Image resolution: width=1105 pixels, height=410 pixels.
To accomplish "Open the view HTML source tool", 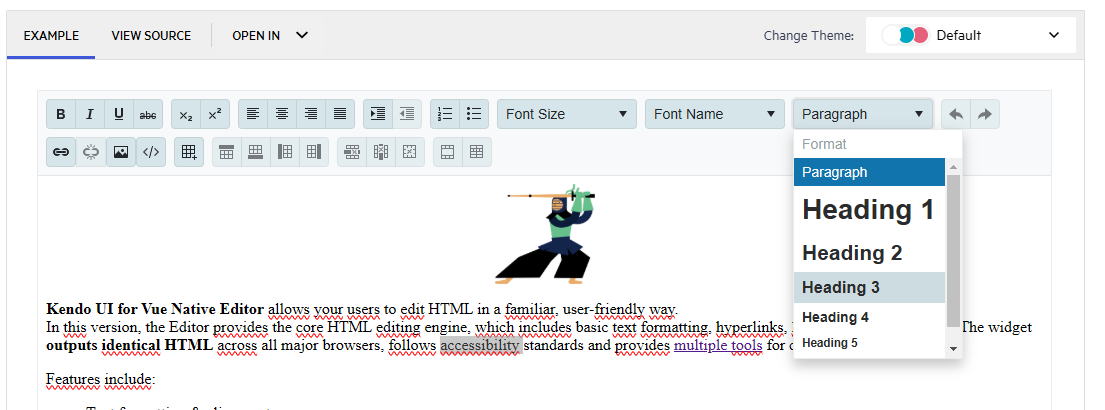I will [x=150, y=152].
